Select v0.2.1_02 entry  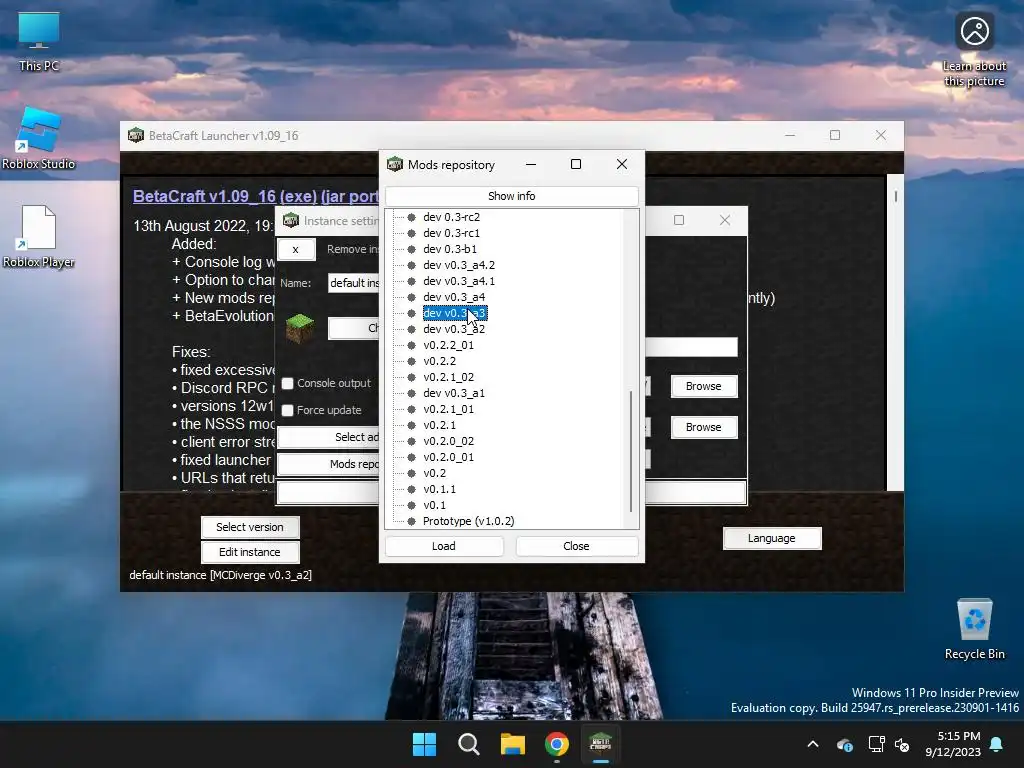click(x=449, y=377)
